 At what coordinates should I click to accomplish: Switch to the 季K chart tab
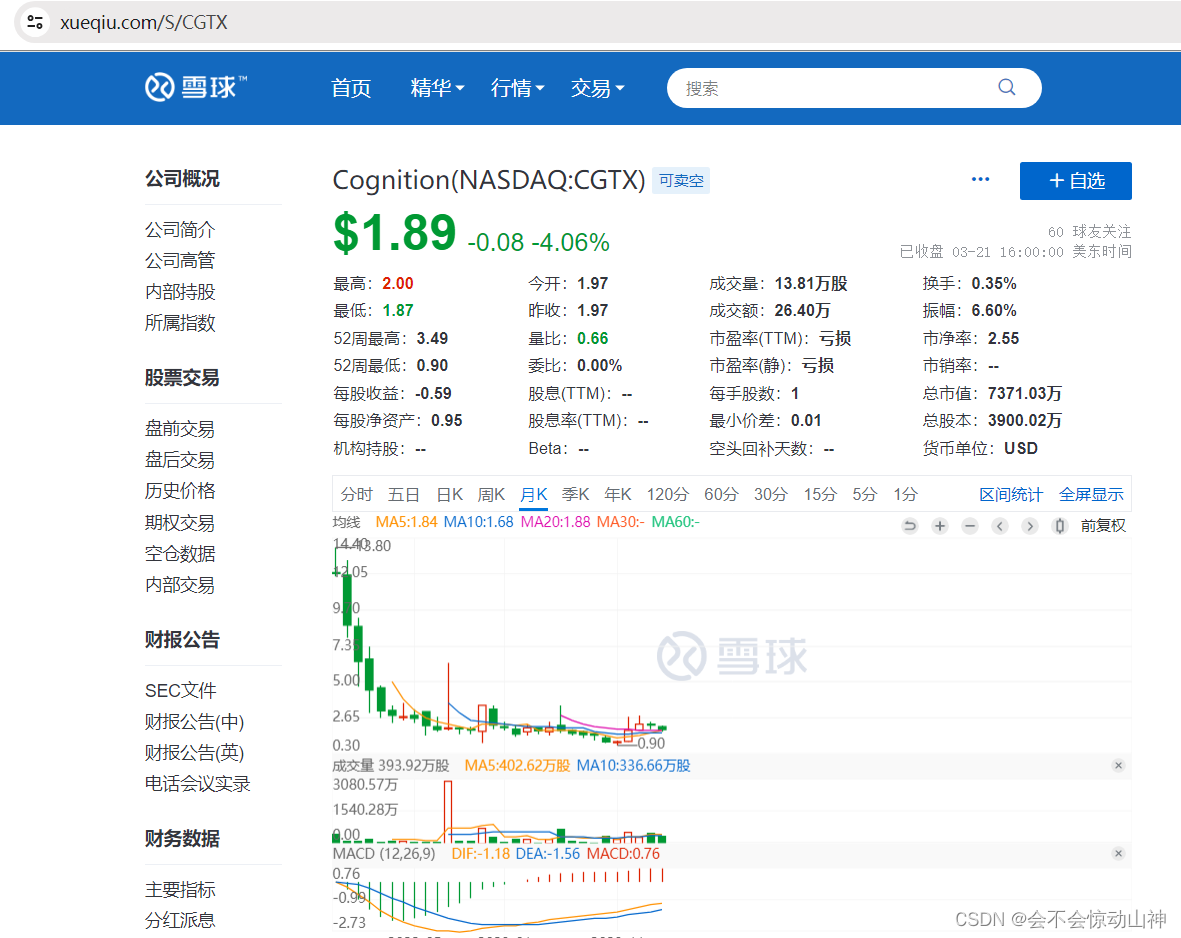[x=575, y=494]
